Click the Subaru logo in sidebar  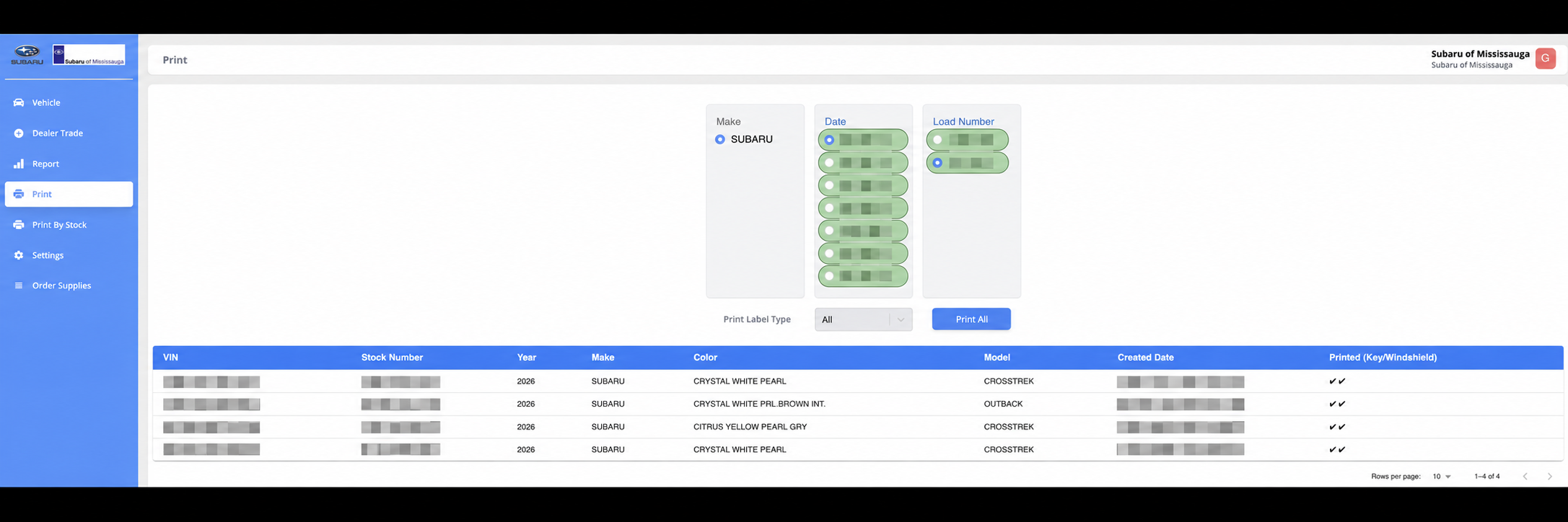(27, 55)
